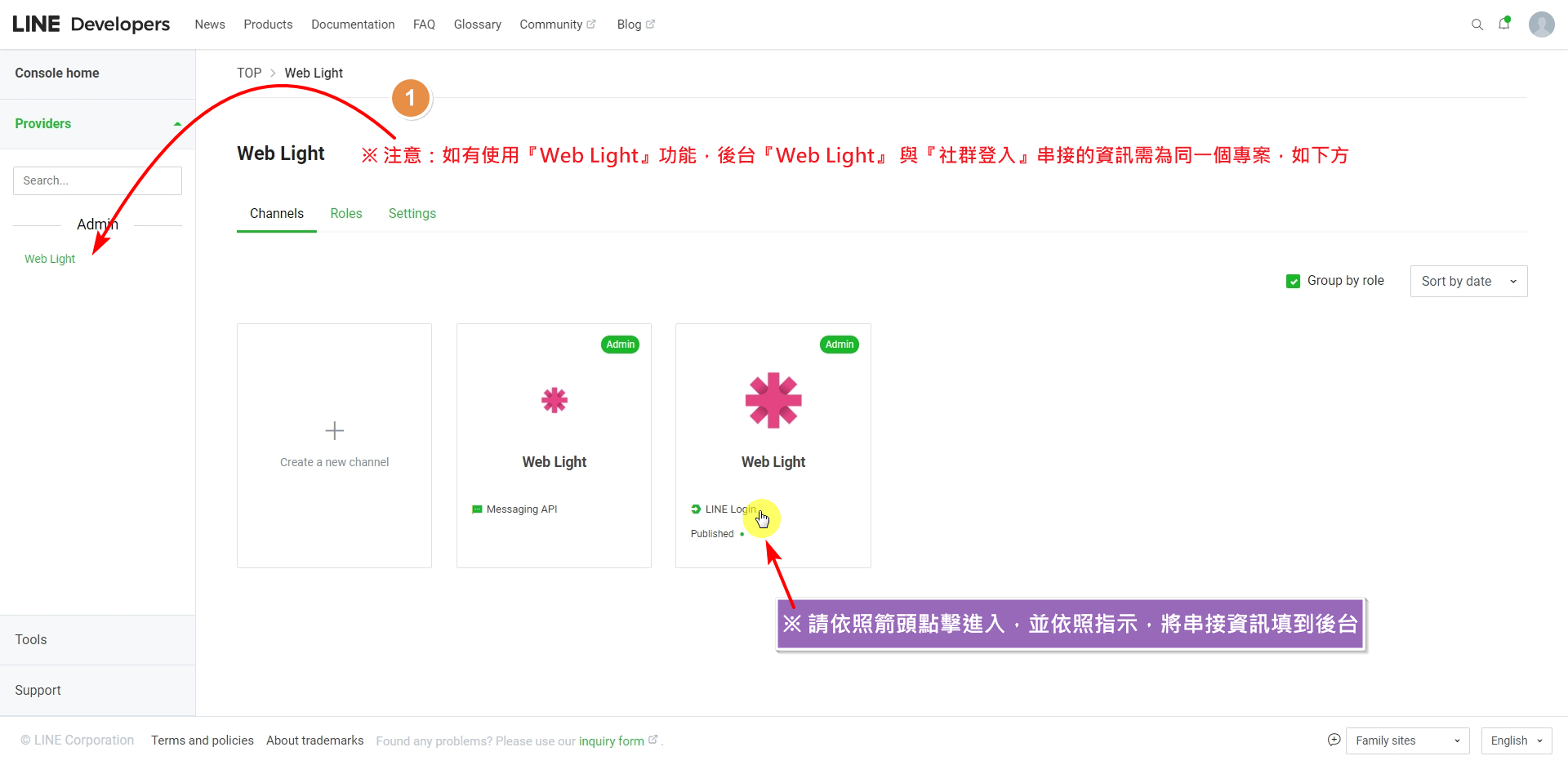Click the LINE Login channel's pink logo
The width and height of the screenshot is (1568, 765).
tap(773, 400)
